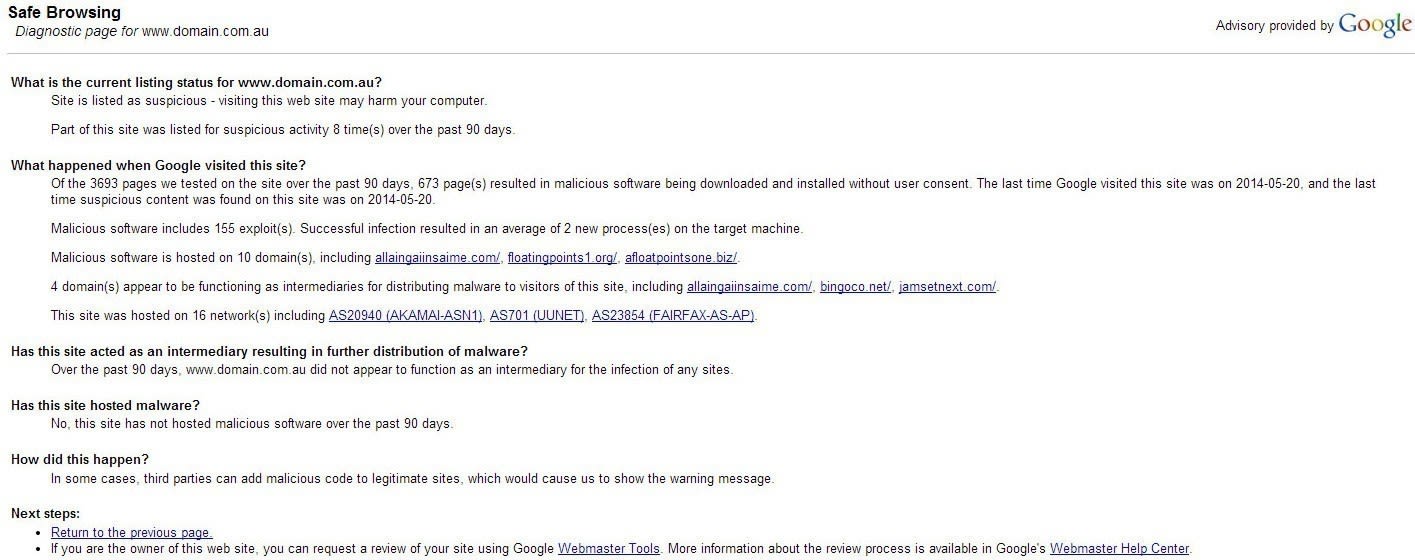This screenshot has height=560, width=1415.
Task: Open the AS20940 (AKAMAI-ASN1) network link
Action: (405, 316)
